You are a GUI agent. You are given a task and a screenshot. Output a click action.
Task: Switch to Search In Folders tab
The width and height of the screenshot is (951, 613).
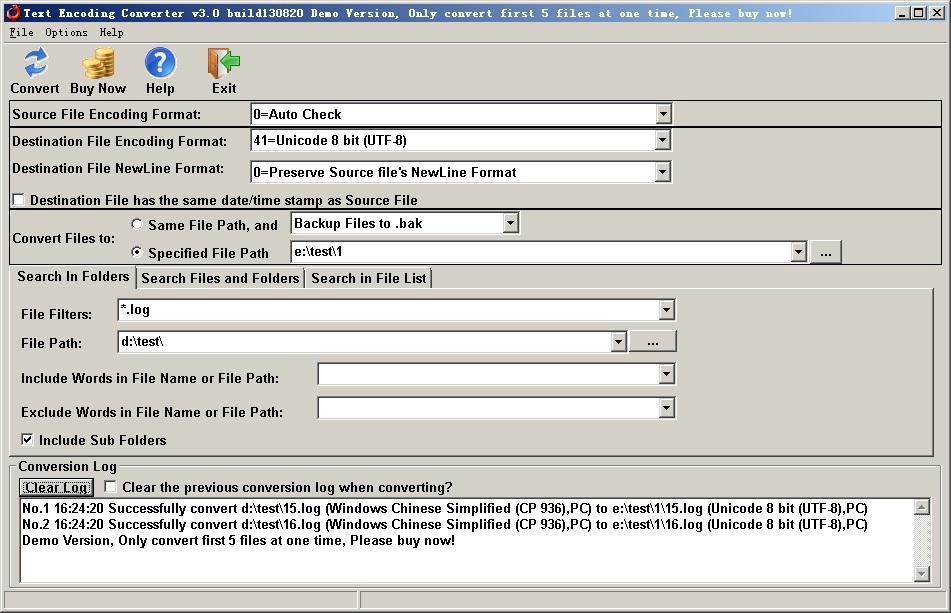click(73, 276)
